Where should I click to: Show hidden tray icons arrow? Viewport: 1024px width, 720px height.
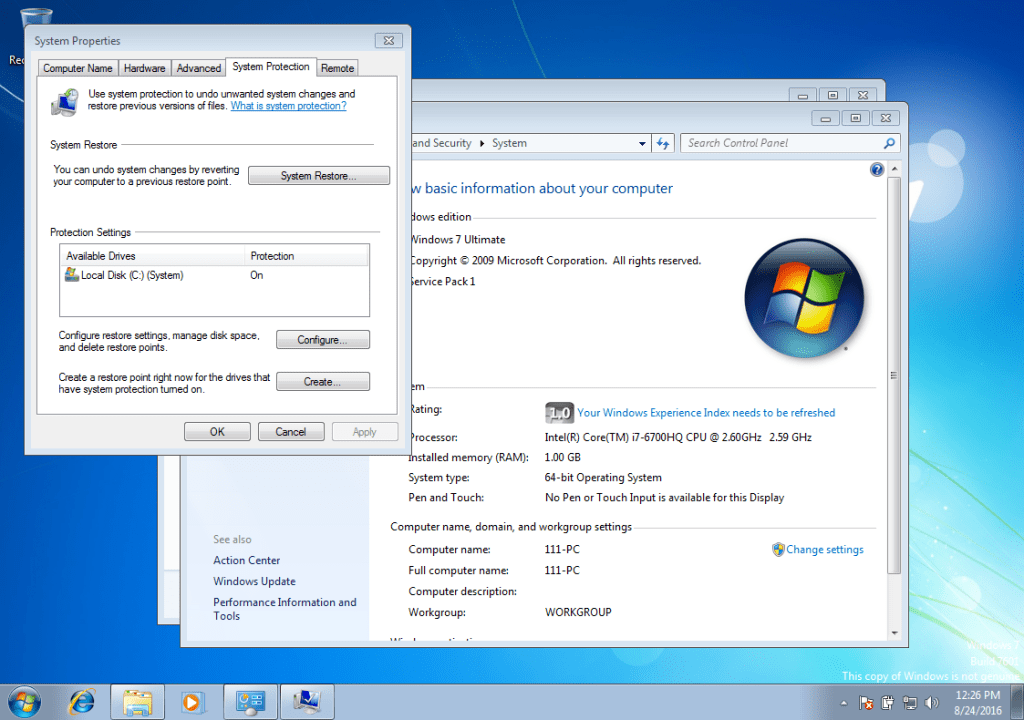tap(844, 703)
